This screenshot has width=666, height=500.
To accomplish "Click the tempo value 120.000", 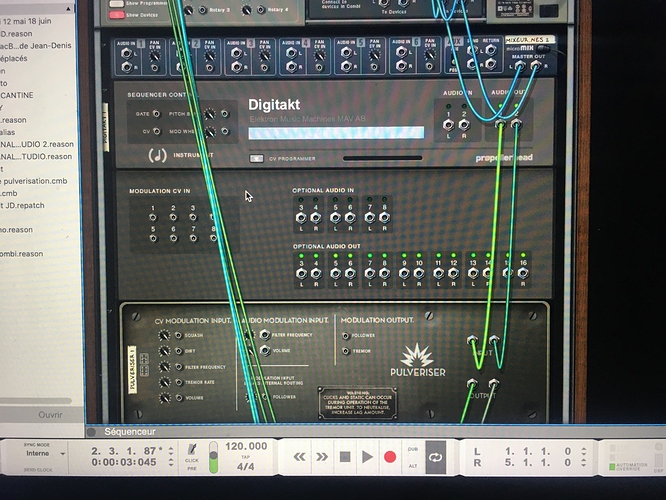I will point(246,446).
